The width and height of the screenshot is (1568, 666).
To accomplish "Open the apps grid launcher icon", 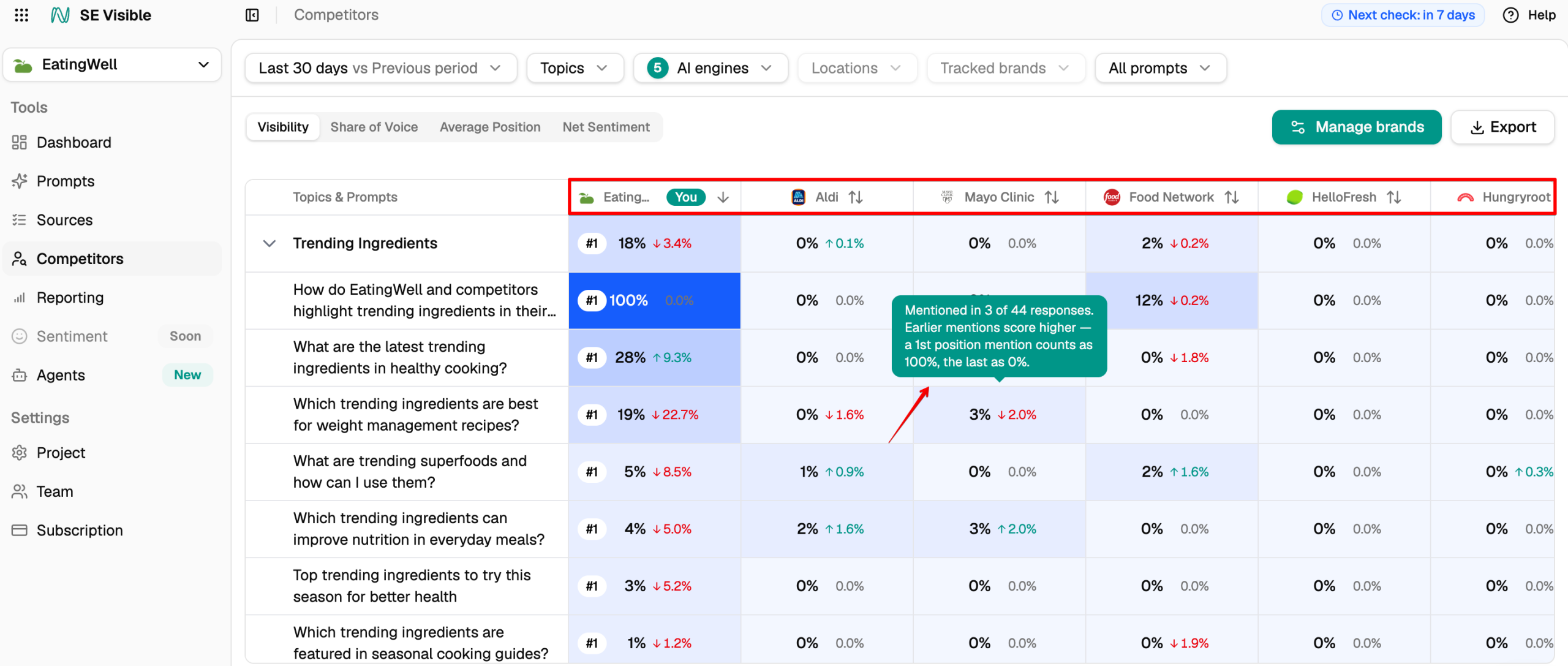I will (21, 15).
